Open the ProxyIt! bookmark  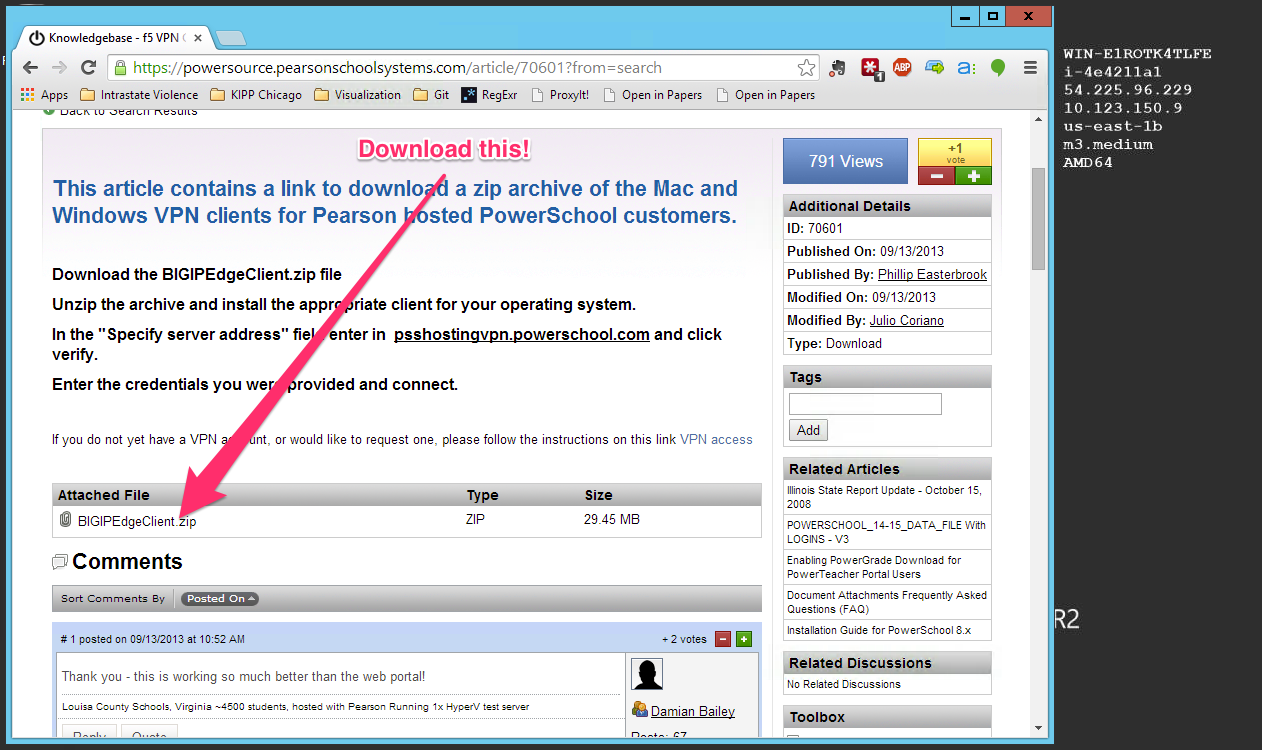tap(560, 95)
